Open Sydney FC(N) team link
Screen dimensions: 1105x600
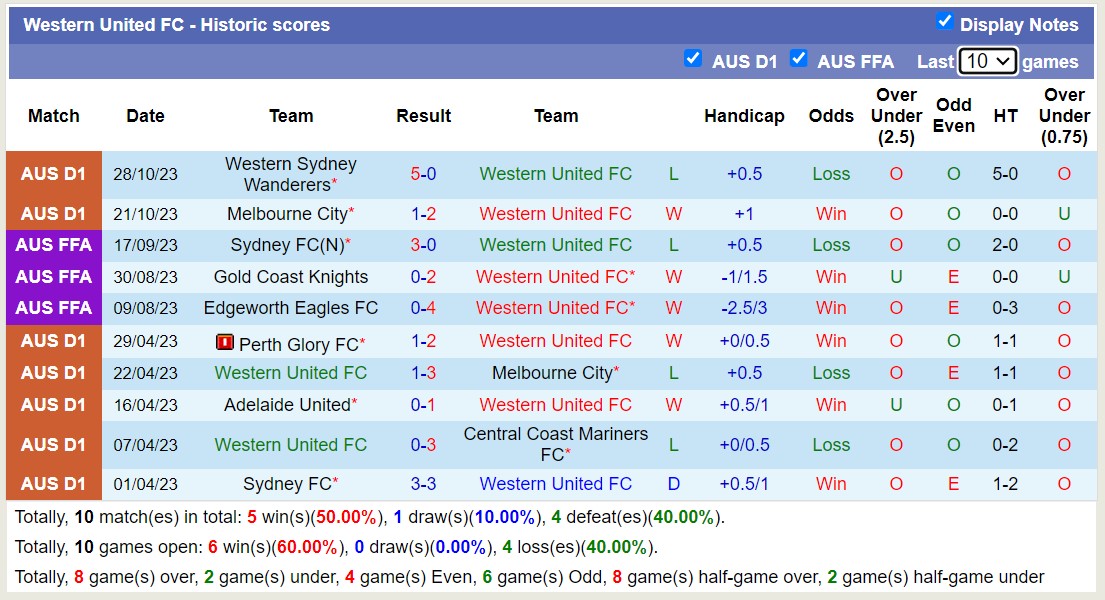tap(286, 245)
